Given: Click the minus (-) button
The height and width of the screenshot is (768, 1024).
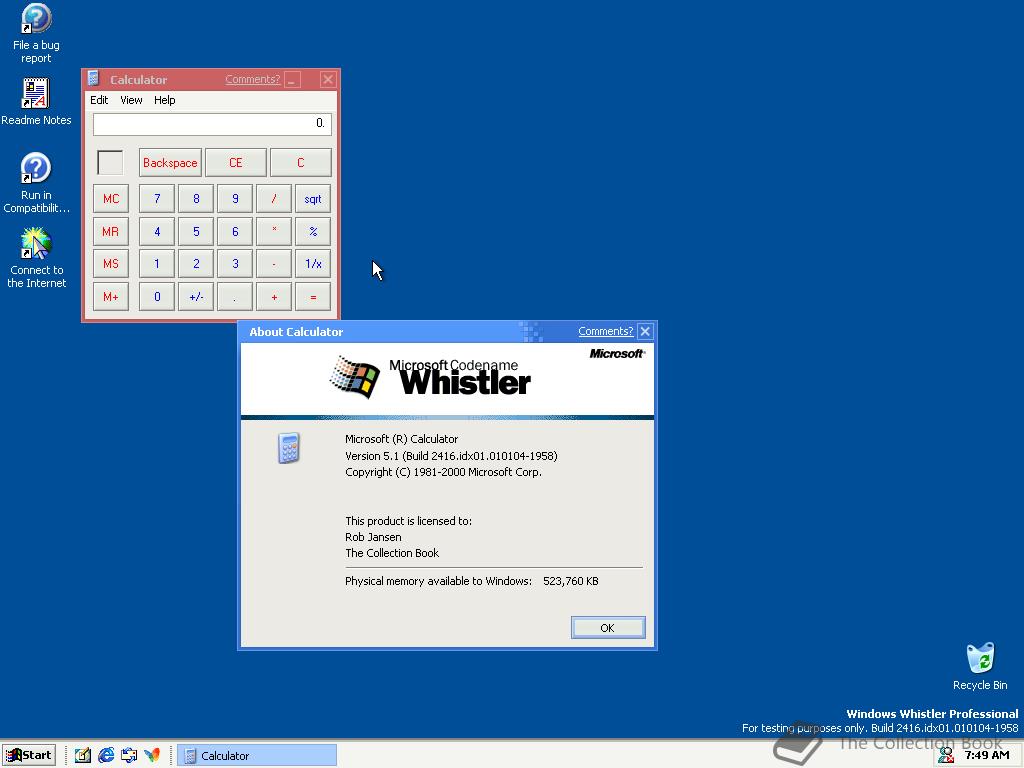Looking at the screenshot, I should 274,264.
